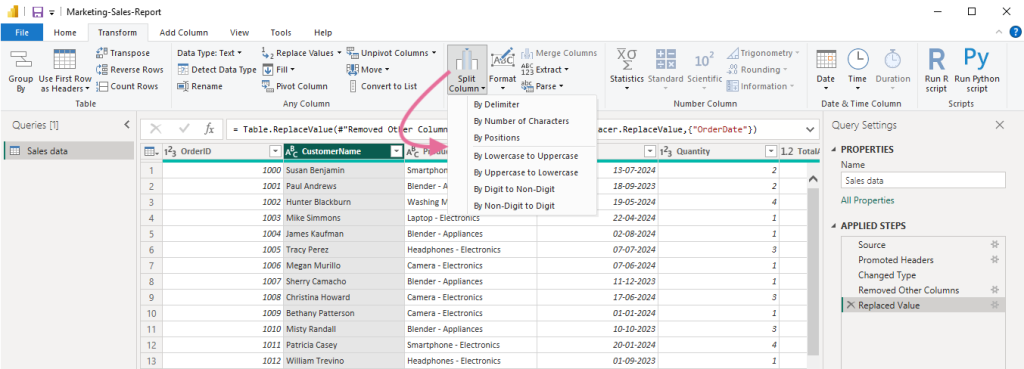Image resolution: width=1024 pixels, height=369 pixels.
Task: Open the Extract dropdown
Action: pos(545,69)
